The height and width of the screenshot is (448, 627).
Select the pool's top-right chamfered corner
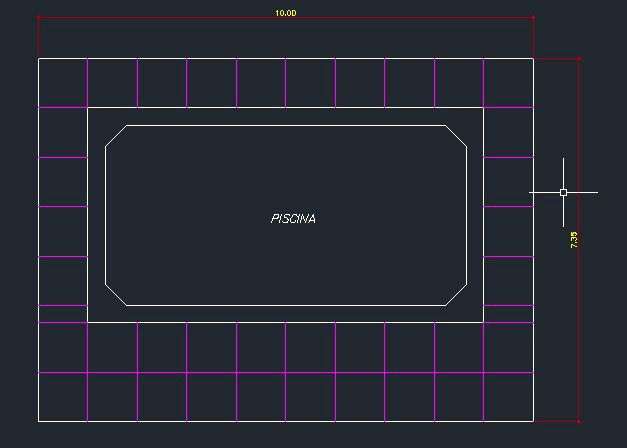[x=456, y=136]
